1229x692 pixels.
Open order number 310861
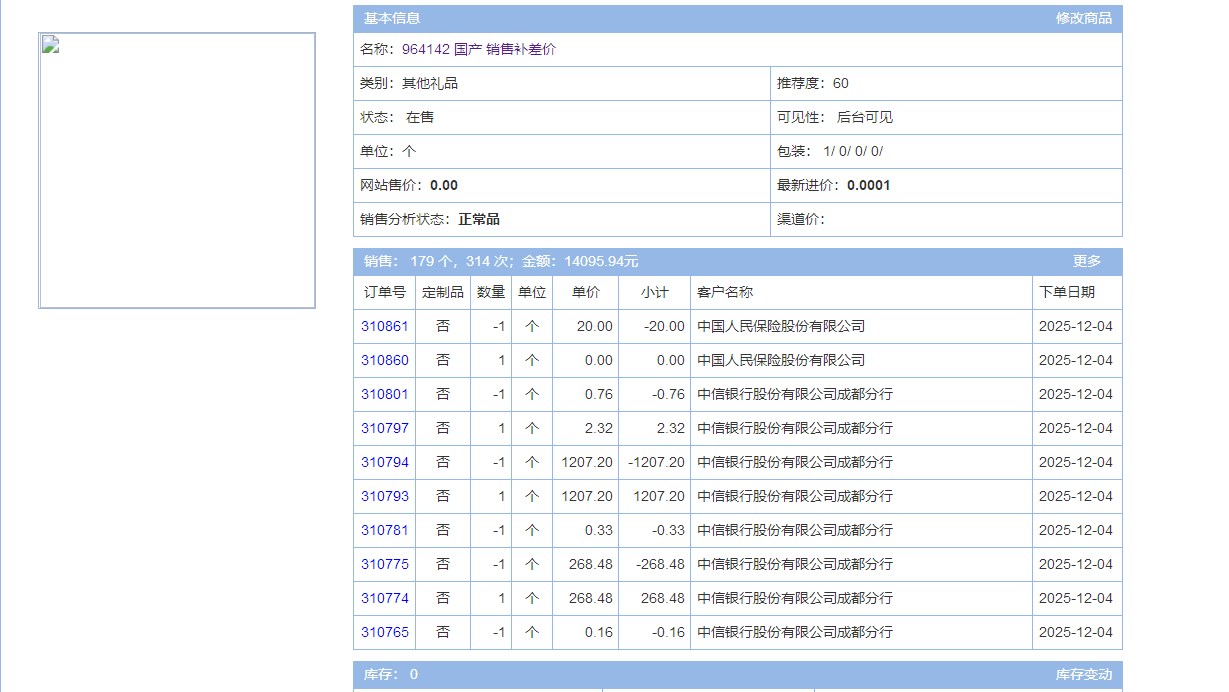pyautogui.click(x=384, y=326)
